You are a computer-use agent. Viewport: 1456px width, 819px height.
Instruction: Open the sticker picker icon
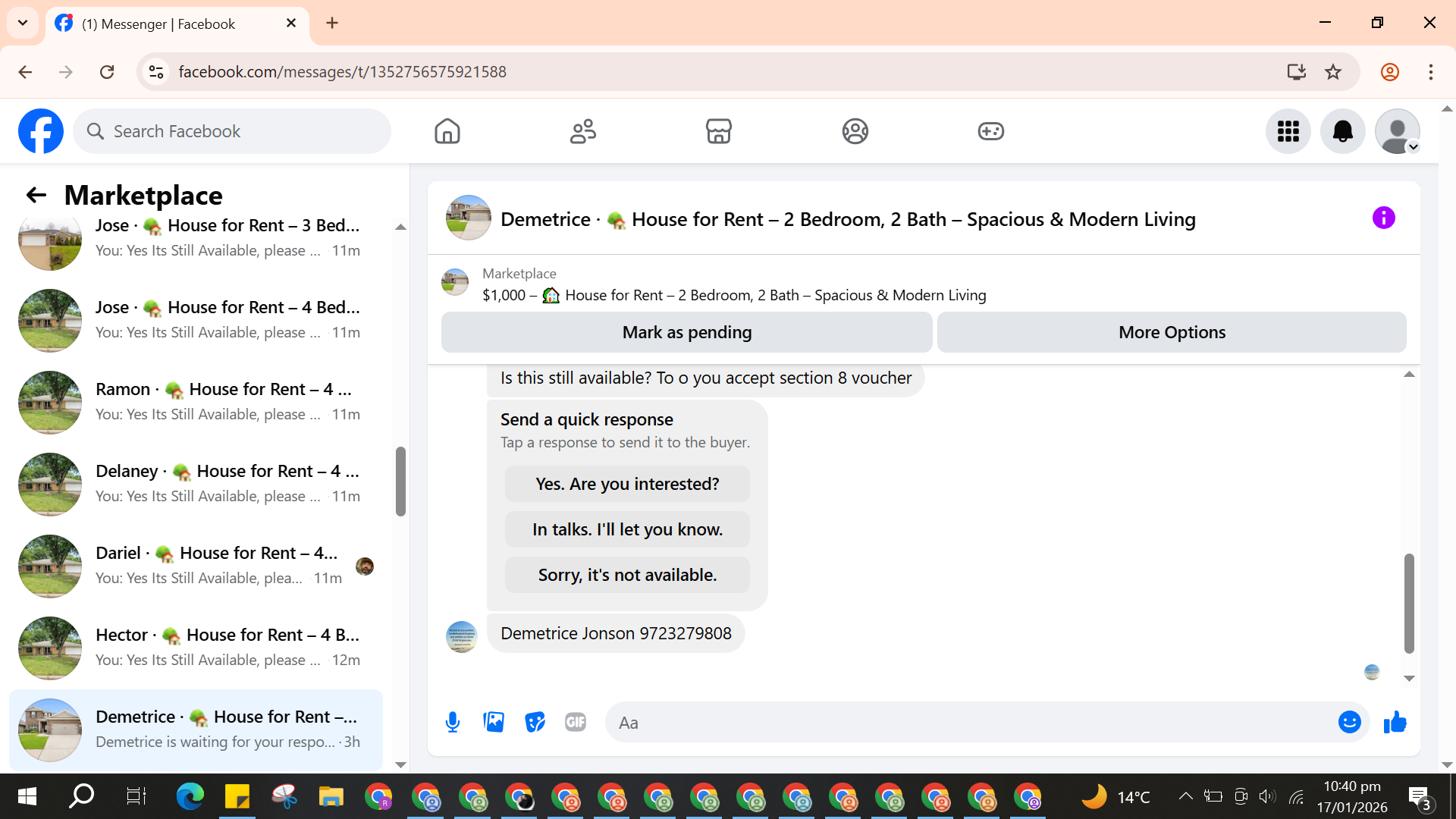pos(535,722)
